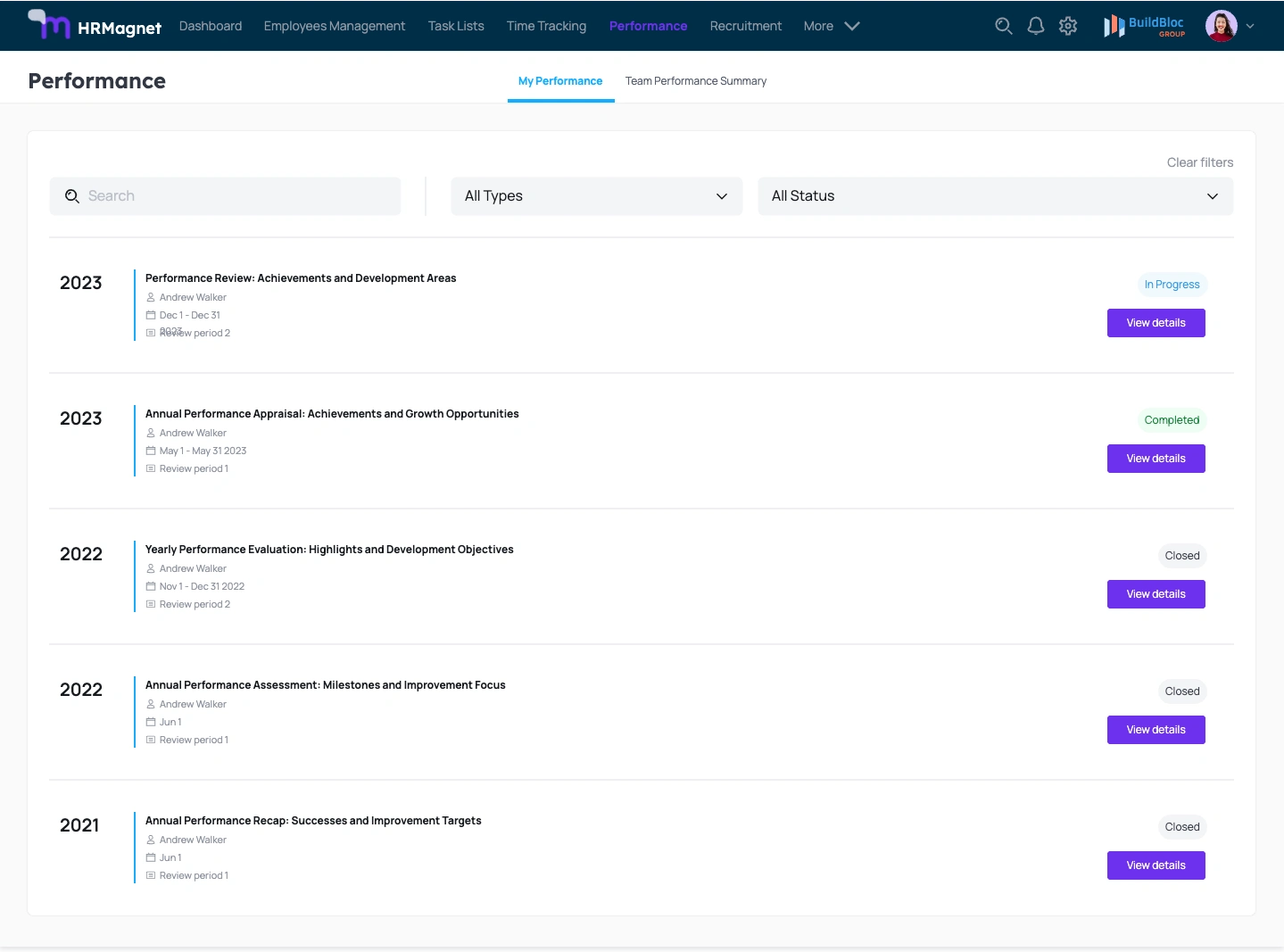Open title 'Annual Performance Assessment: Milestones and Improvement Focus'
The height and width of the screenshot is (952, 1284).
(326, 685)
